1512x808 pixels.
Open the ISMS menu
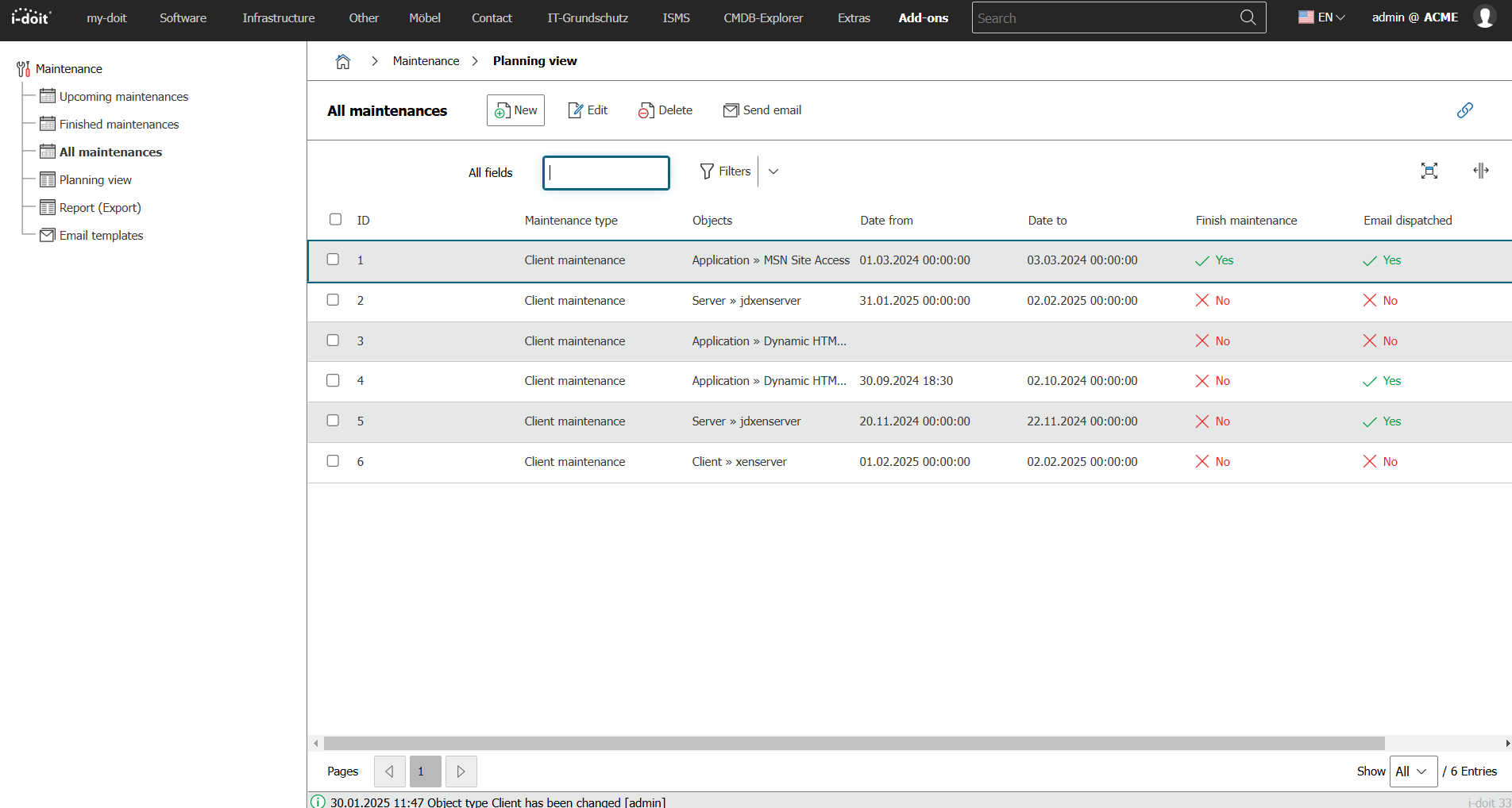click(677, 17)
